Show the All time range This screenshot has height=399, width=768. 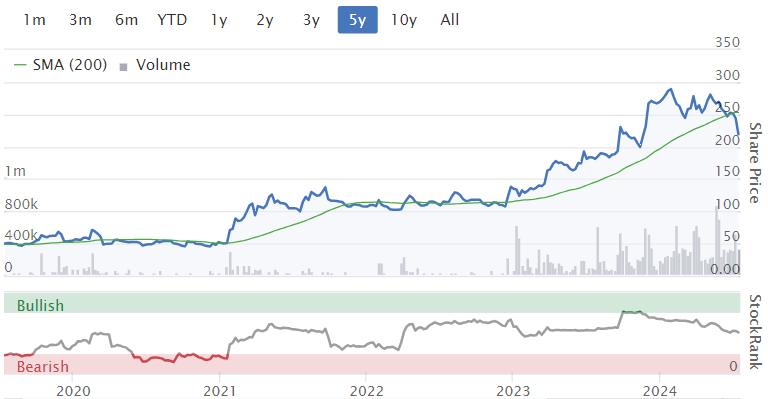[450, 20]
